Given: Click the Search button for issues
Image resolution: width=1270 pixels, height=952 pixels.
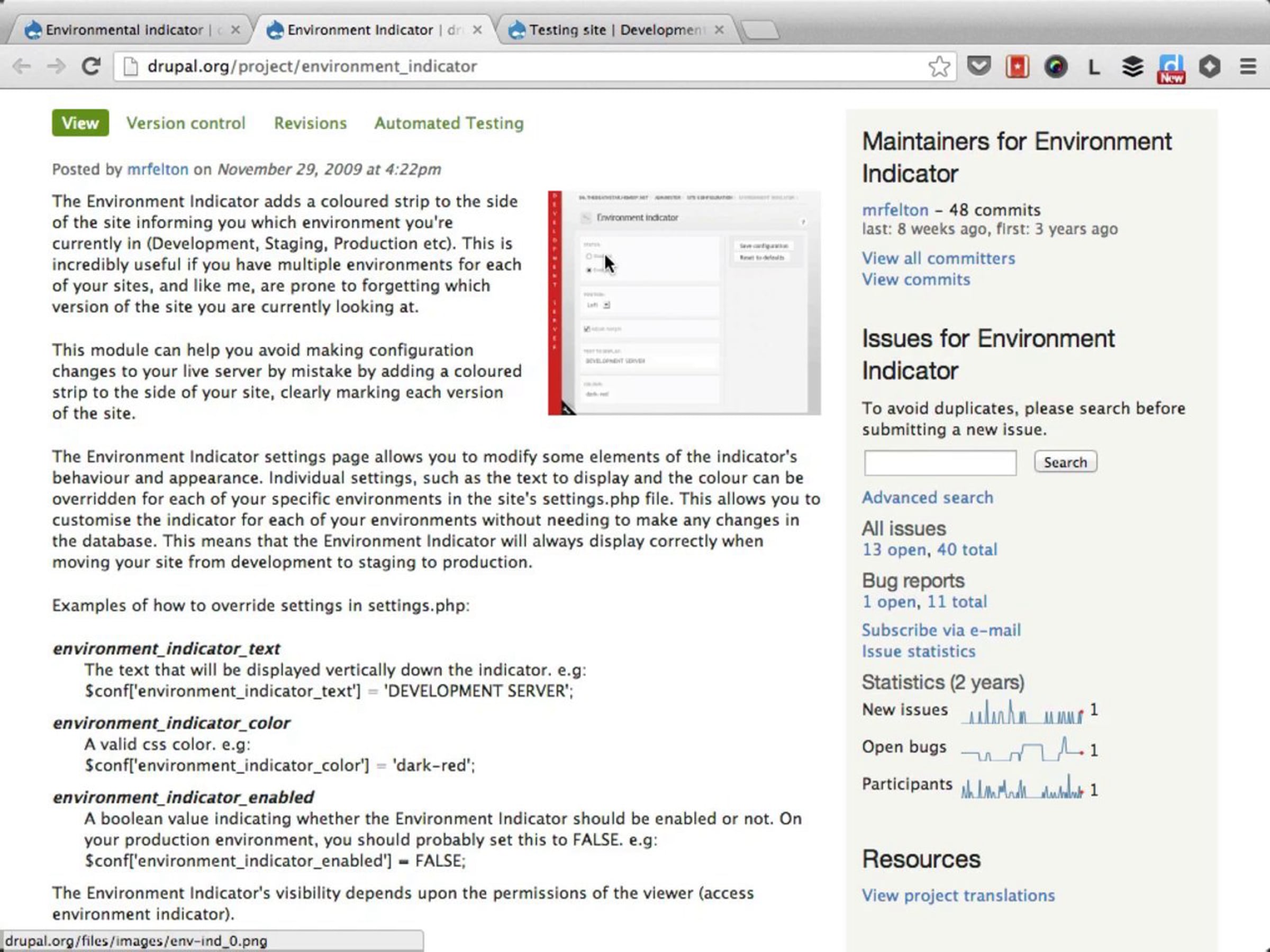Looking at the screenshot, I should pyautogui.click(x=1065, y=462).
